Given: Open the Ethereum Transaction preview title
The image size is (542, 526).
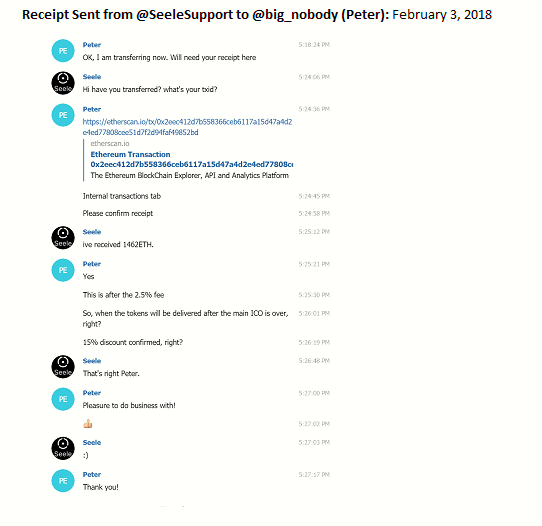Looking at the screenshot, I should (191, 159).
